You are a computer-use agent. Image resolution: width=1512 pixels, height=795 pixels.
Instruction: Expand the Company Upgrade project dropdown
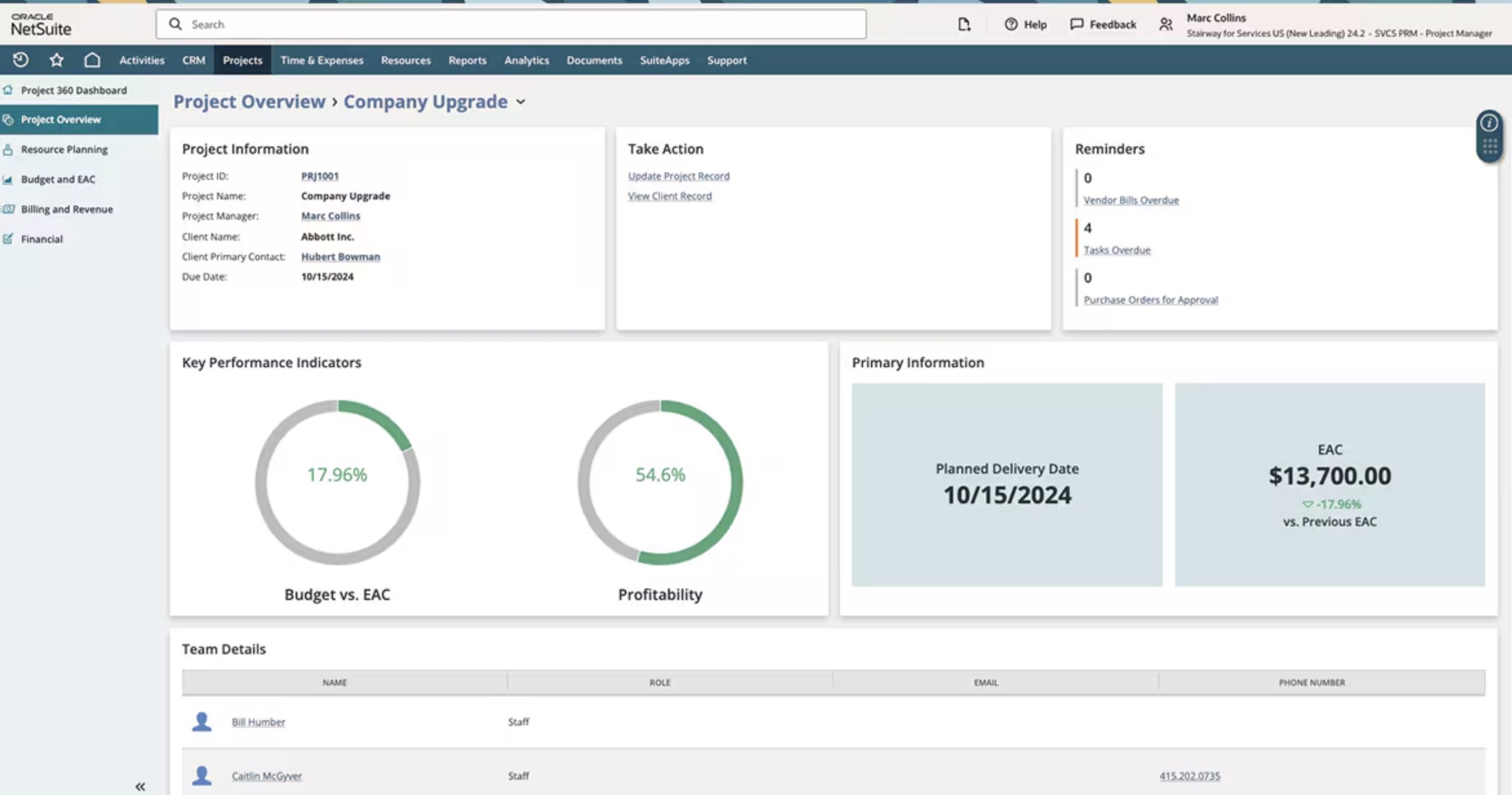pos(520,102)
